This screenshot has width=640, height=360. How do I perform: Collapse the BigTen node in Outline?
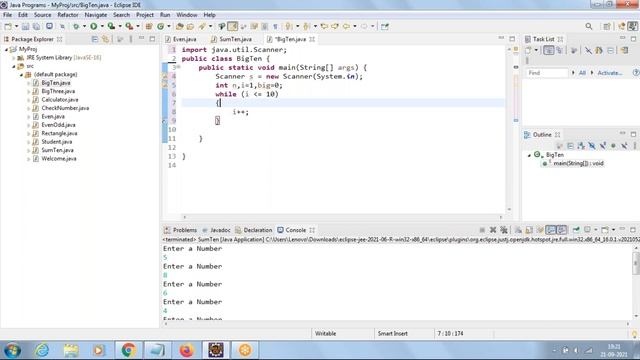coord(529,155)
